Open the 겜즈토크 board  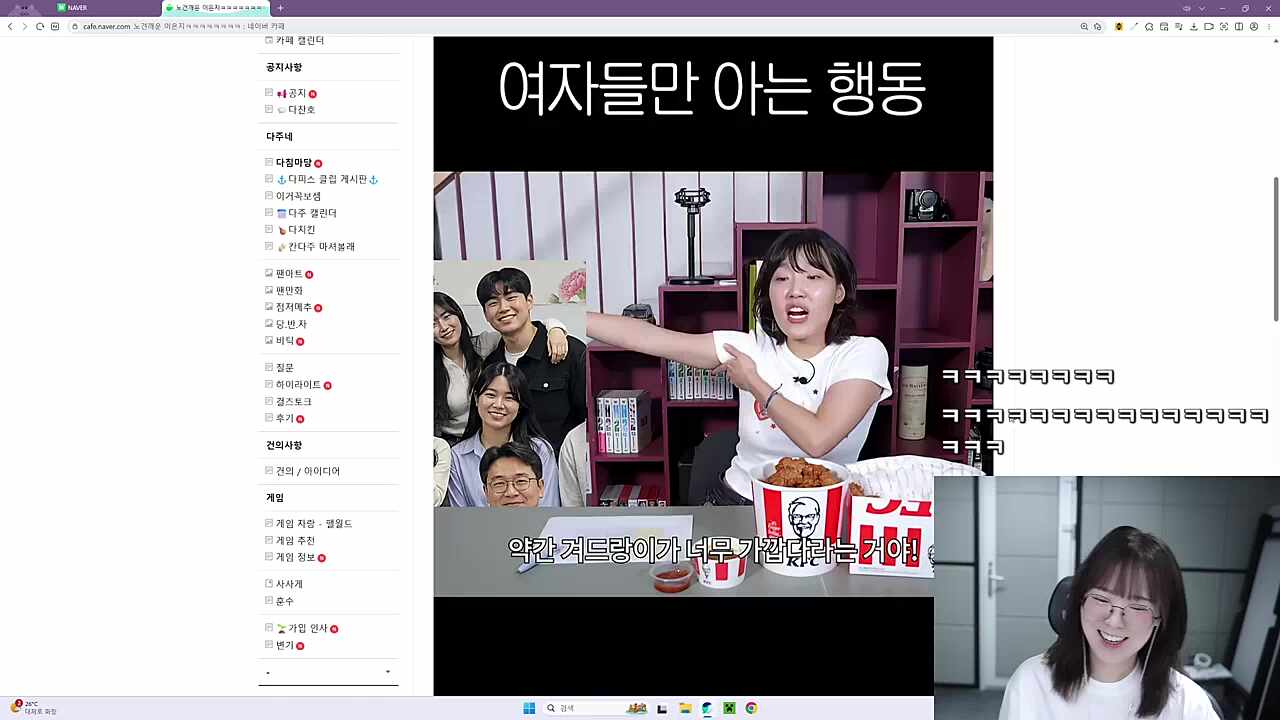pyautogui.click(x=294, y=401)
